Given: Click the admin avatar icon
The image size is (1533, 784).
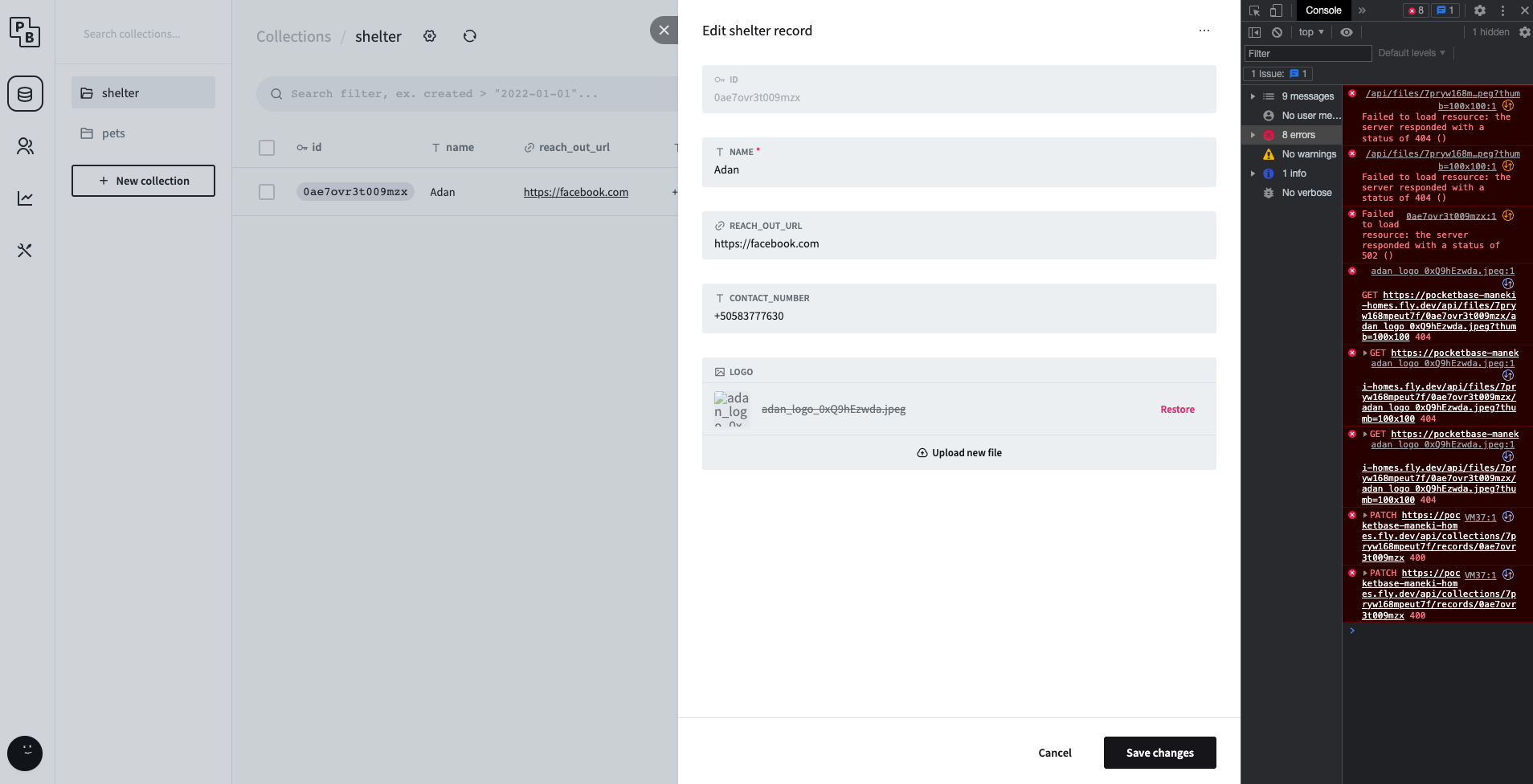Looking at the screenshot, I should click(25, 753).
